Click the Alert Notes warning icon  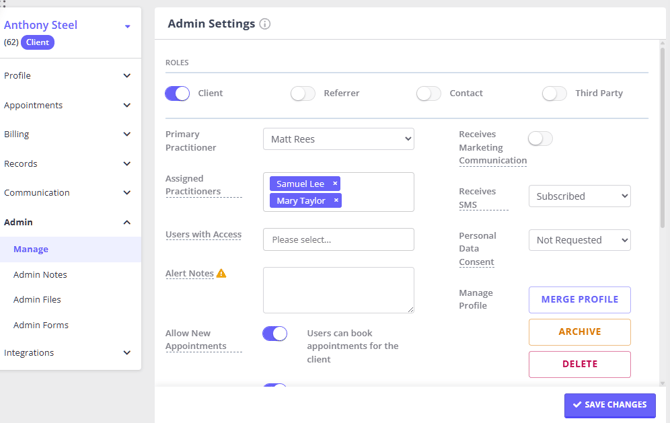pos(222,273)
